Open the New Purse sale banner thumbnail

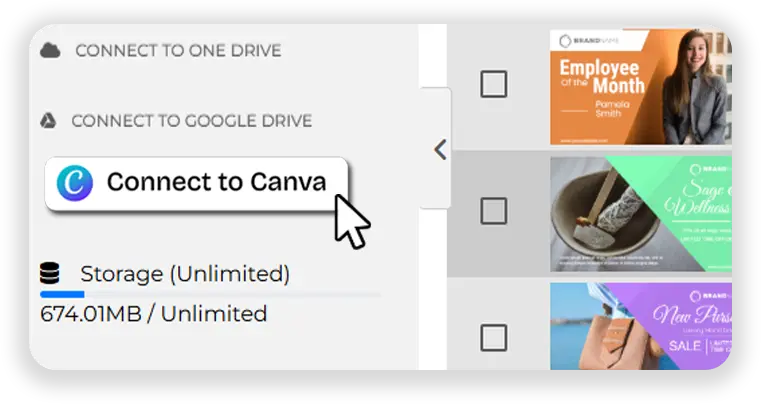641,326
